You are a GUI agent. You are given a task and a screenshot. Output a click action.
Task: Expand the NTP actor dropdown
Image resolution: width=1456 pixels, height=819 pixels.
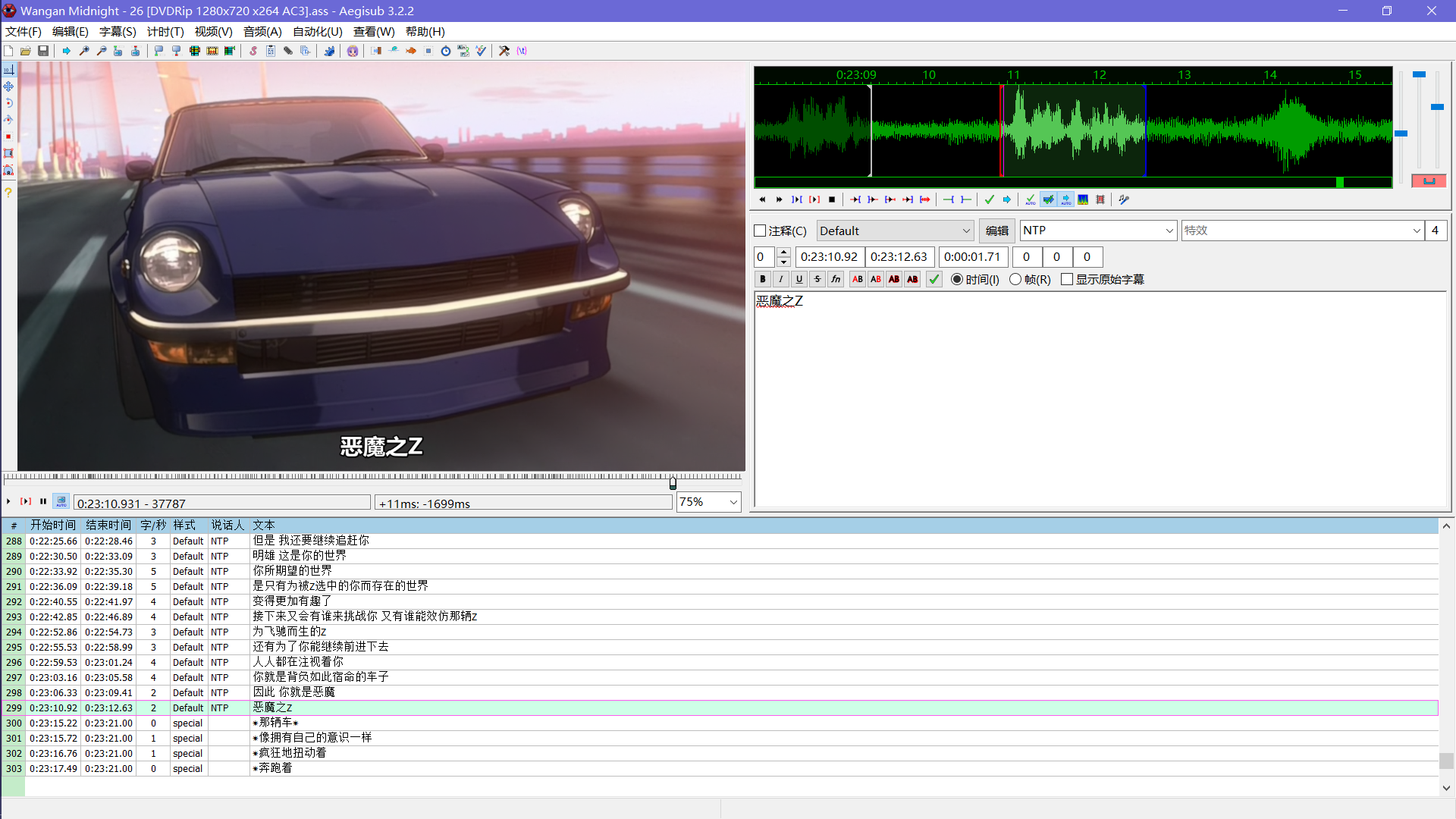tap(1169, 231)
